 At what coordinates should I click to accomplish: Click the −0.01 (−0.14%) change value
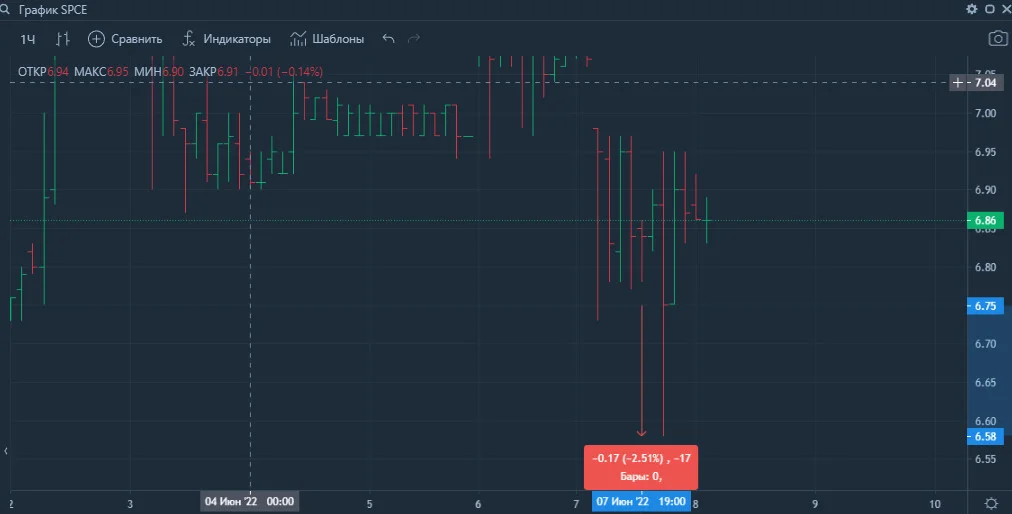point(284,72)
